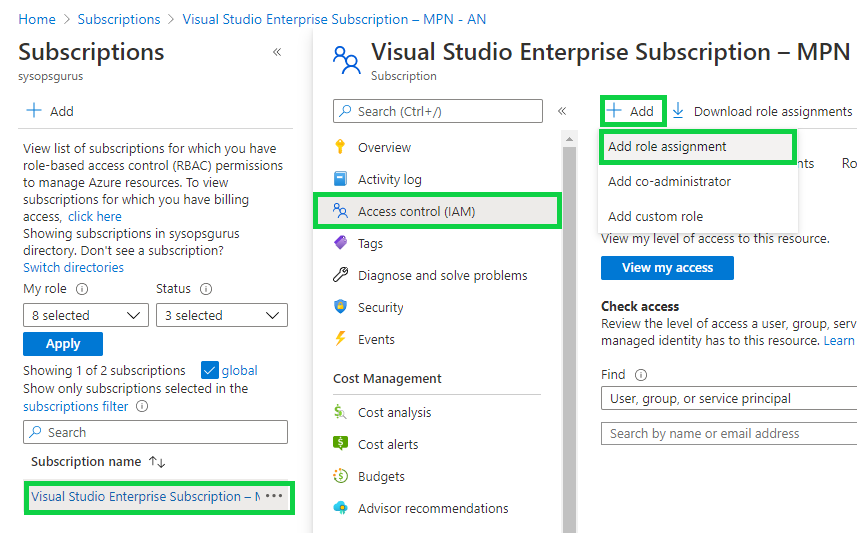Click the Advisor recommendations cloud icon
The image size is (857, 533).
coord(340,508)
